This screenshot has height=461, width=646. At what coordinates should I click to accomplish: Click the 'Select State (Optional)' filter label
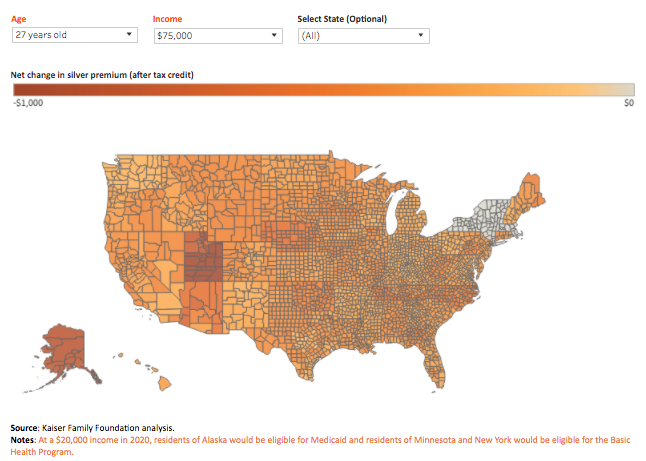[342, 18]
